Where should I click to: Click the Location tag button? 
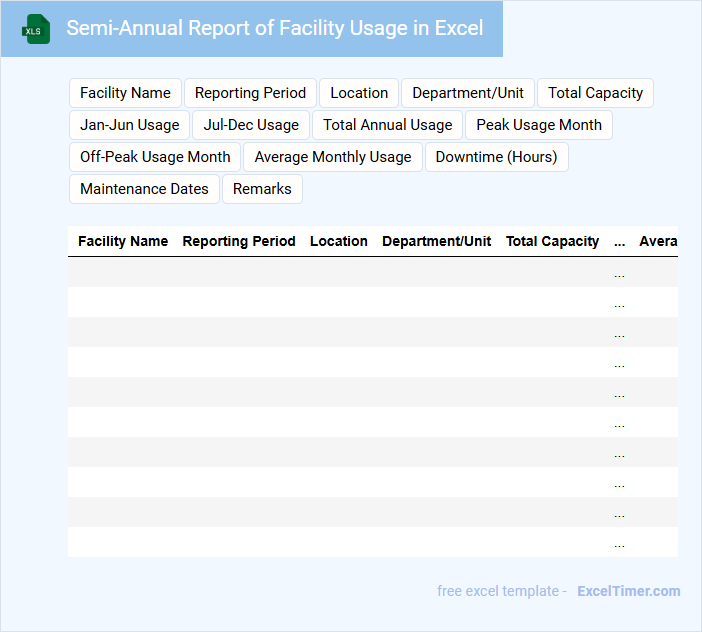click(359, 93)
